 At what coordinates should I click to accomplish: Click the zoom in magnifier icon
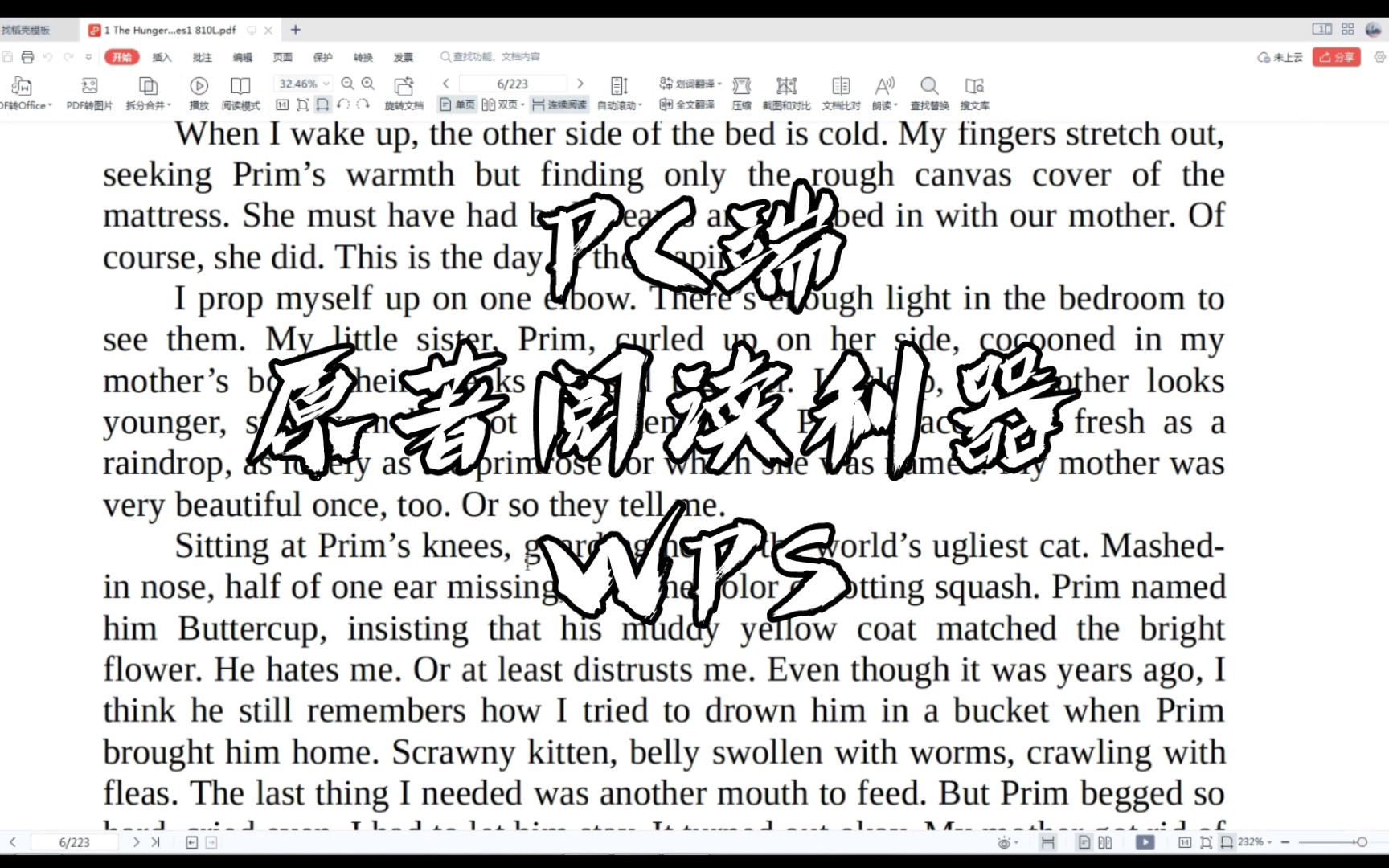(368, 84)
